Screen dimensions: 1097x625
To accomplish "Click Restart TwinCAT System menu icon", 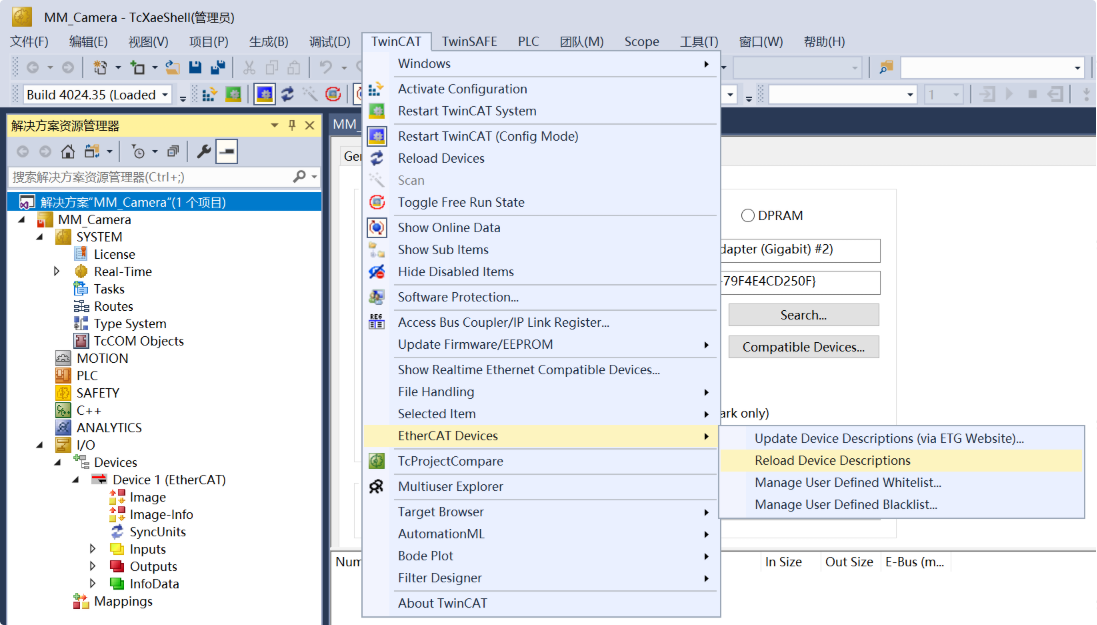I will (x=376, y=111).
